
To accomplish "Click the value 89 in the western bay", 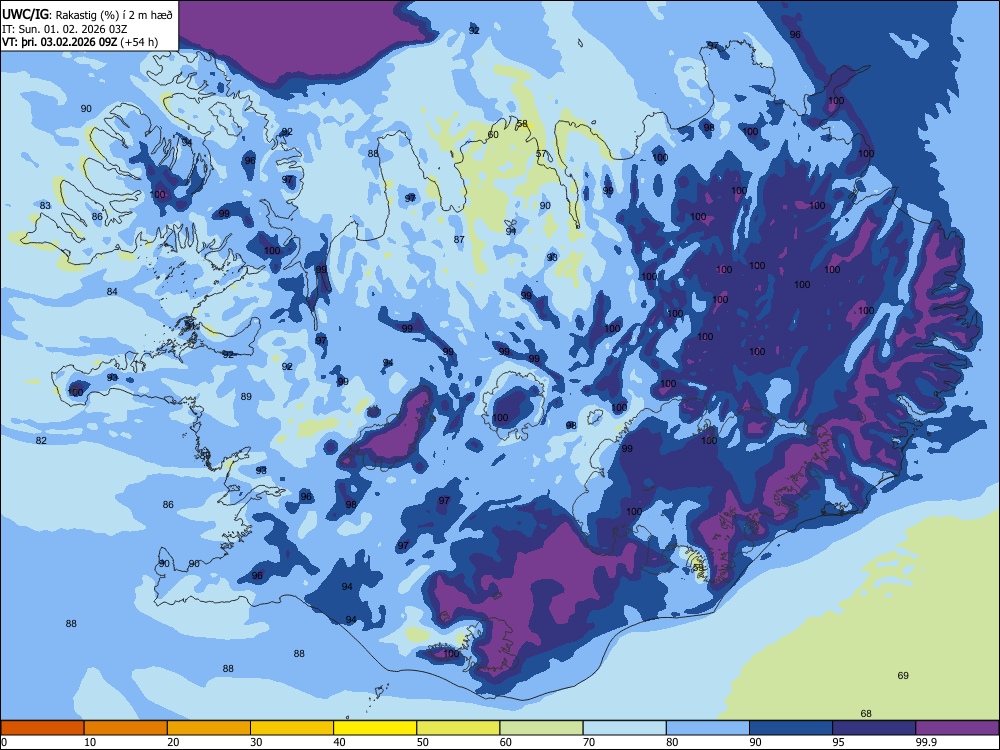I will point(246,397).
